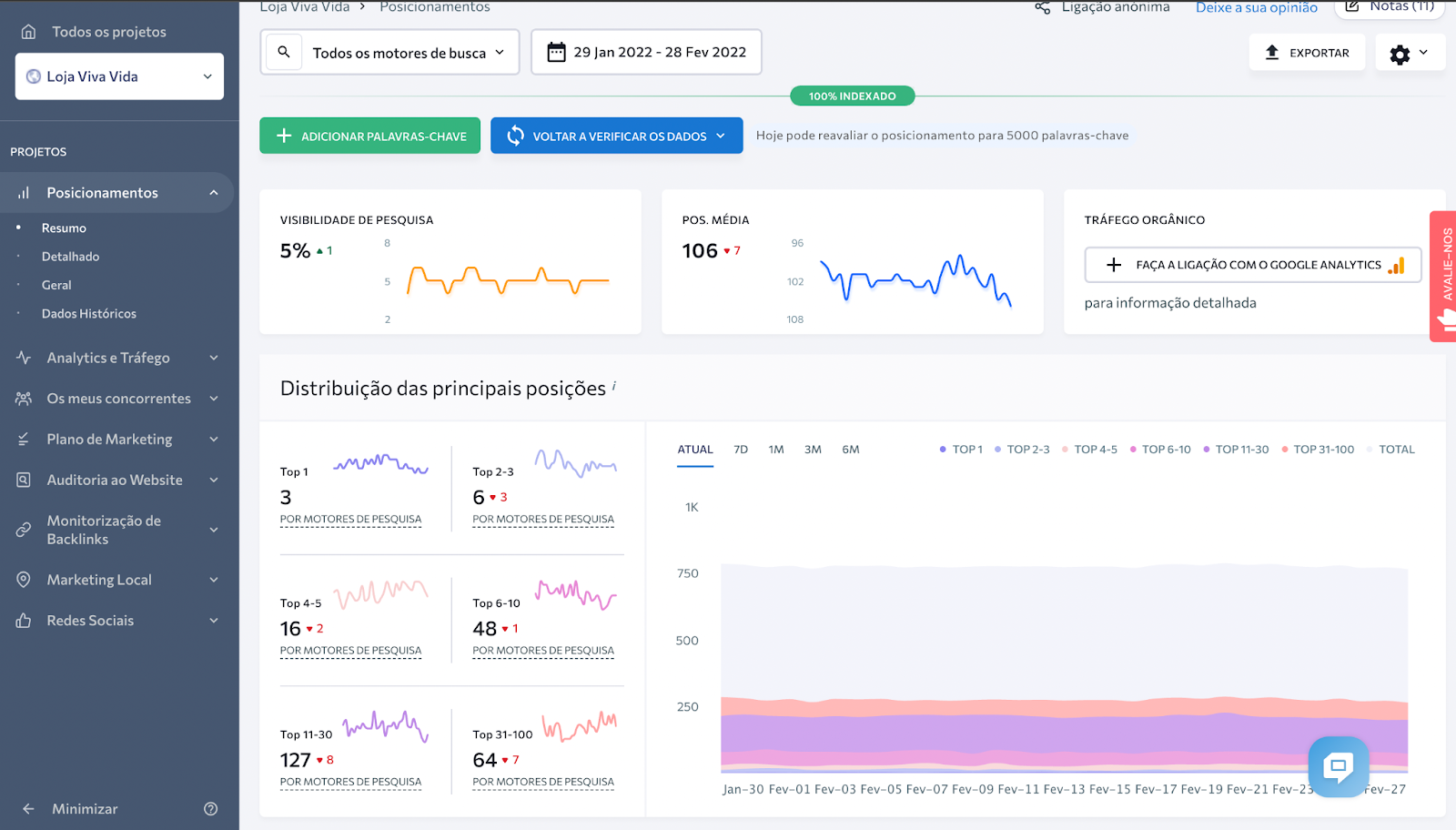Click POR MOTORES DE PESQUISA under Top 4-5
1456x830 pixels.
[350, 651]
